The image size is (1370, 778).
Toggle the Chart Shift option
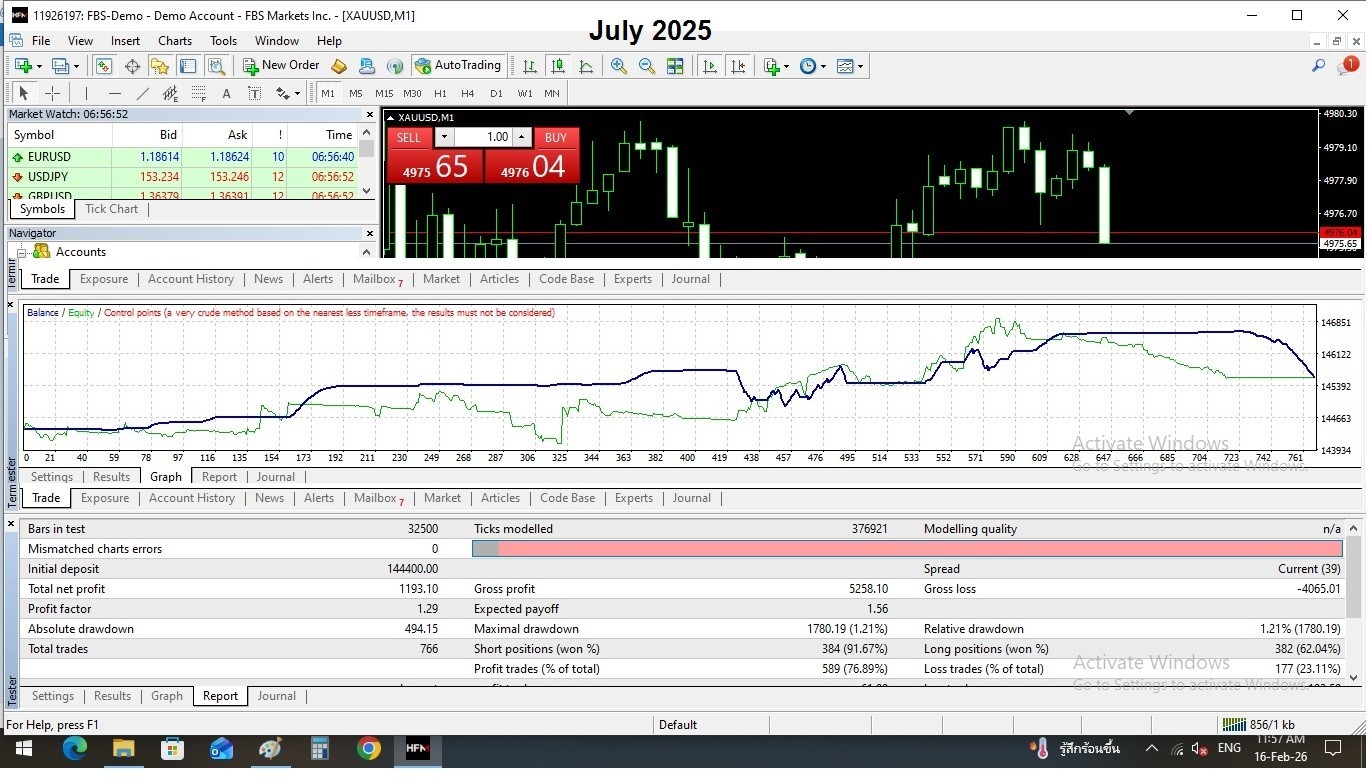pos(738,66)
